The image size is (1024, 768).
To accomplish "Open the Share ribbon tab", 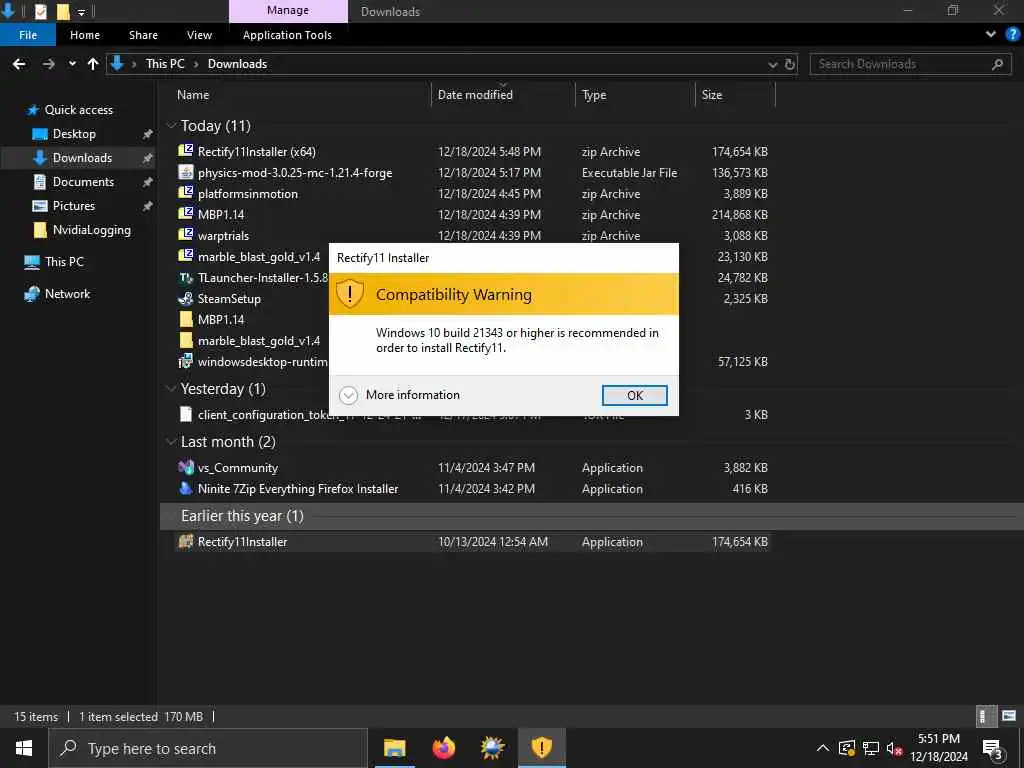I will point(143,35).
